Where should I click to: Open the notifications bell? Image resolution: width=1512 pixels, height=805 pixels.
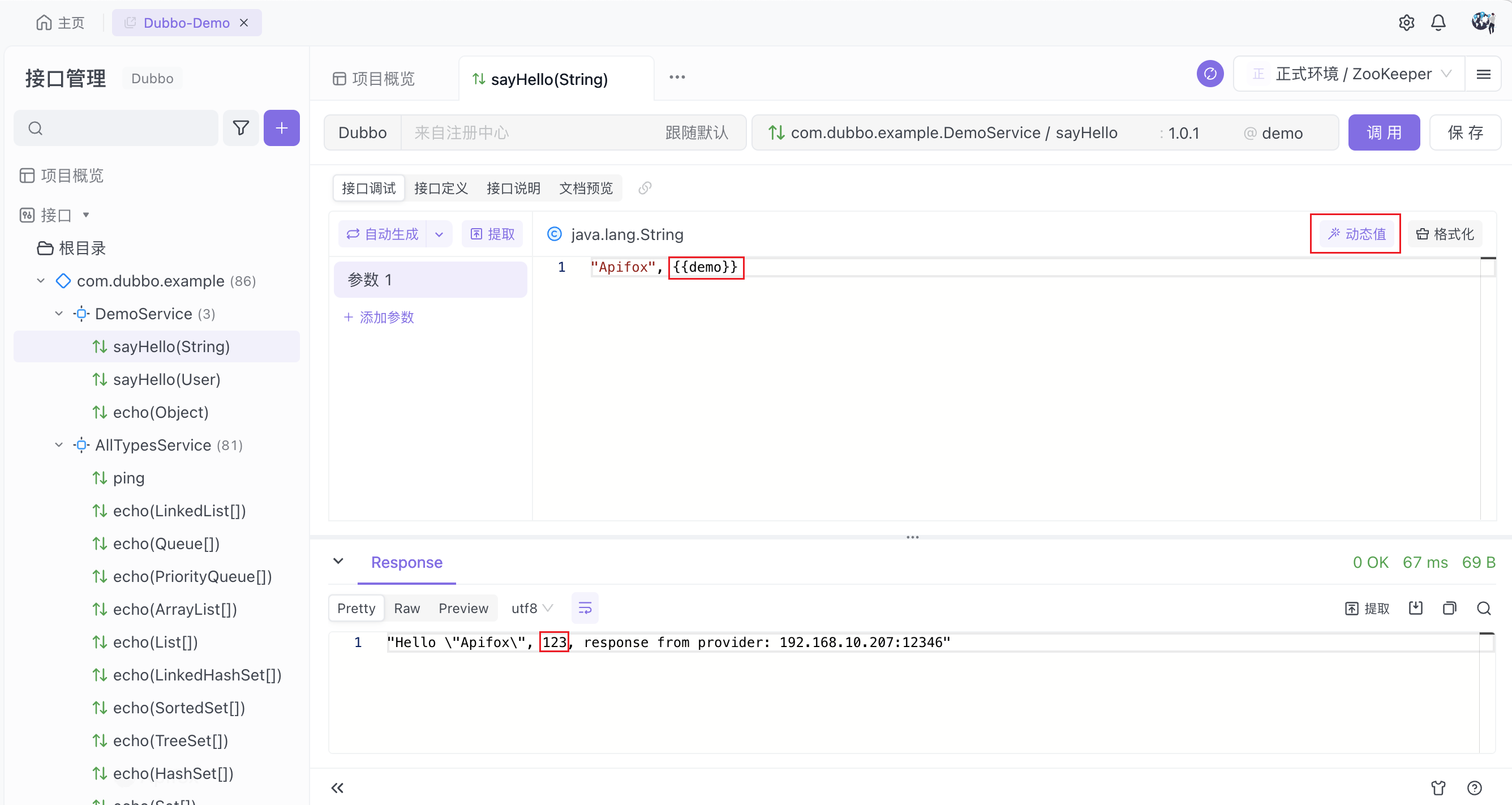(1438, 23)
